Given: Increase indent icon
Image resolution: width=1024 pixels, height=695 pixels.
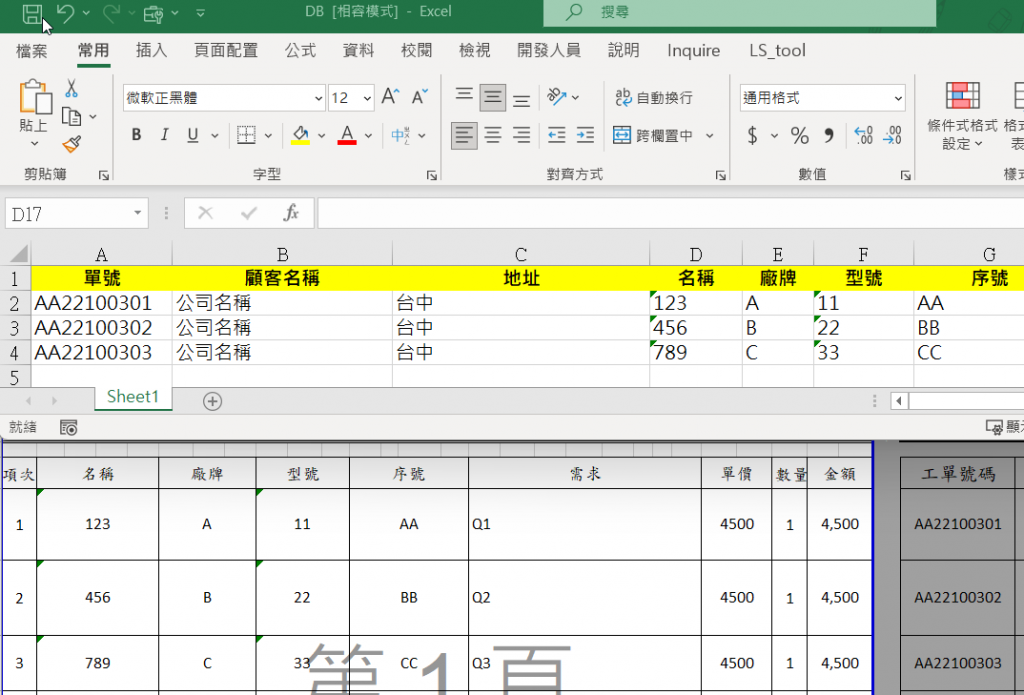Looking at the screenshot, I should (585, 136).
